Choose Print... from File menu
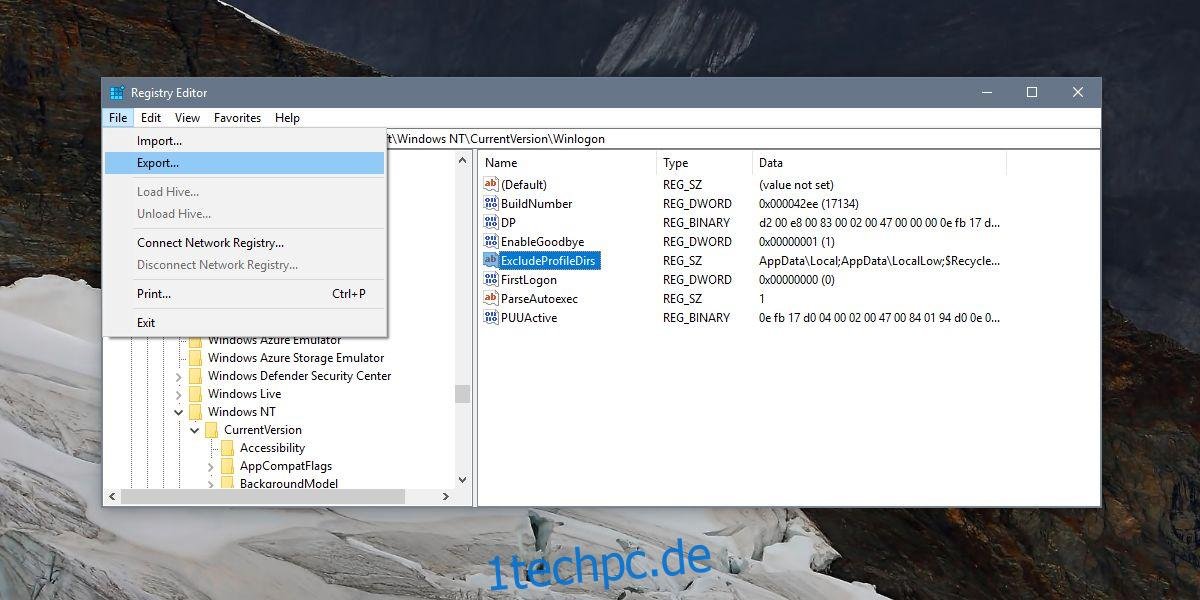The width and height of the screenshot is (1200, 600). click(245, 294)
